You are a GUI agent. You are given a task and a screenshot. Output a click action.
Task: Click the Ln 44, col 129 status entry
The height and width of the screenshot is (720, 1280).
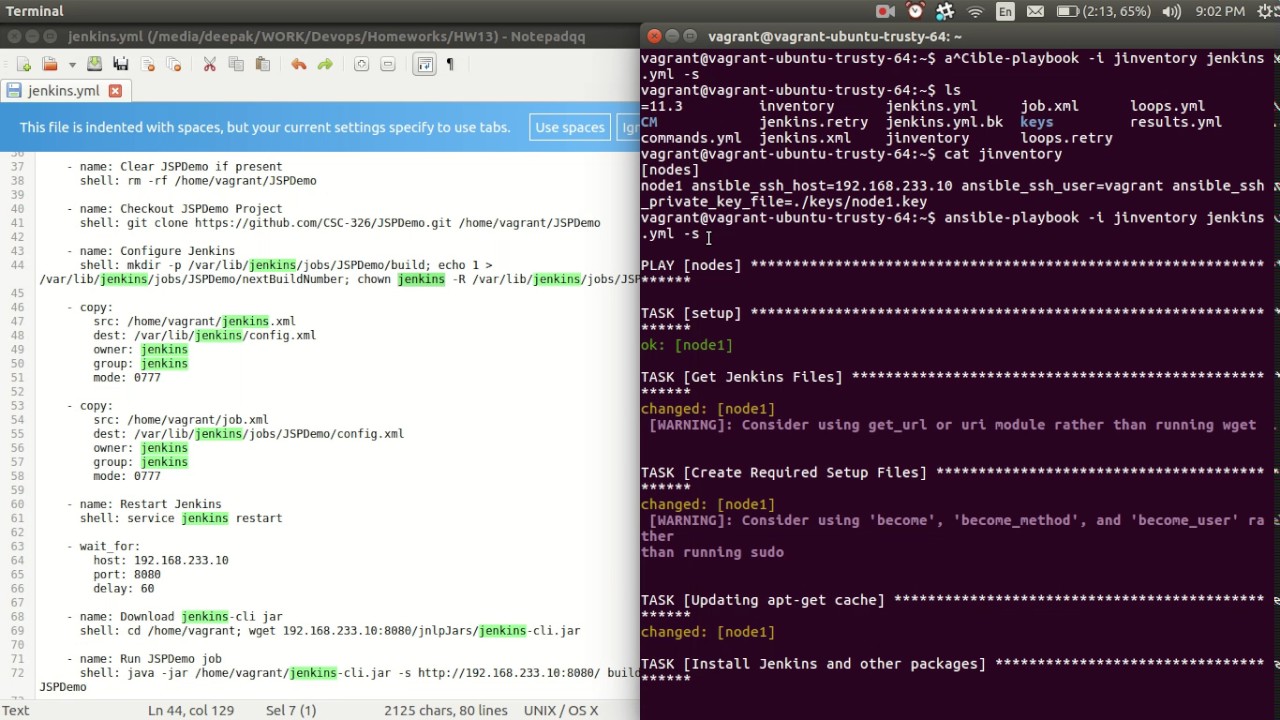tap(191, 710)
